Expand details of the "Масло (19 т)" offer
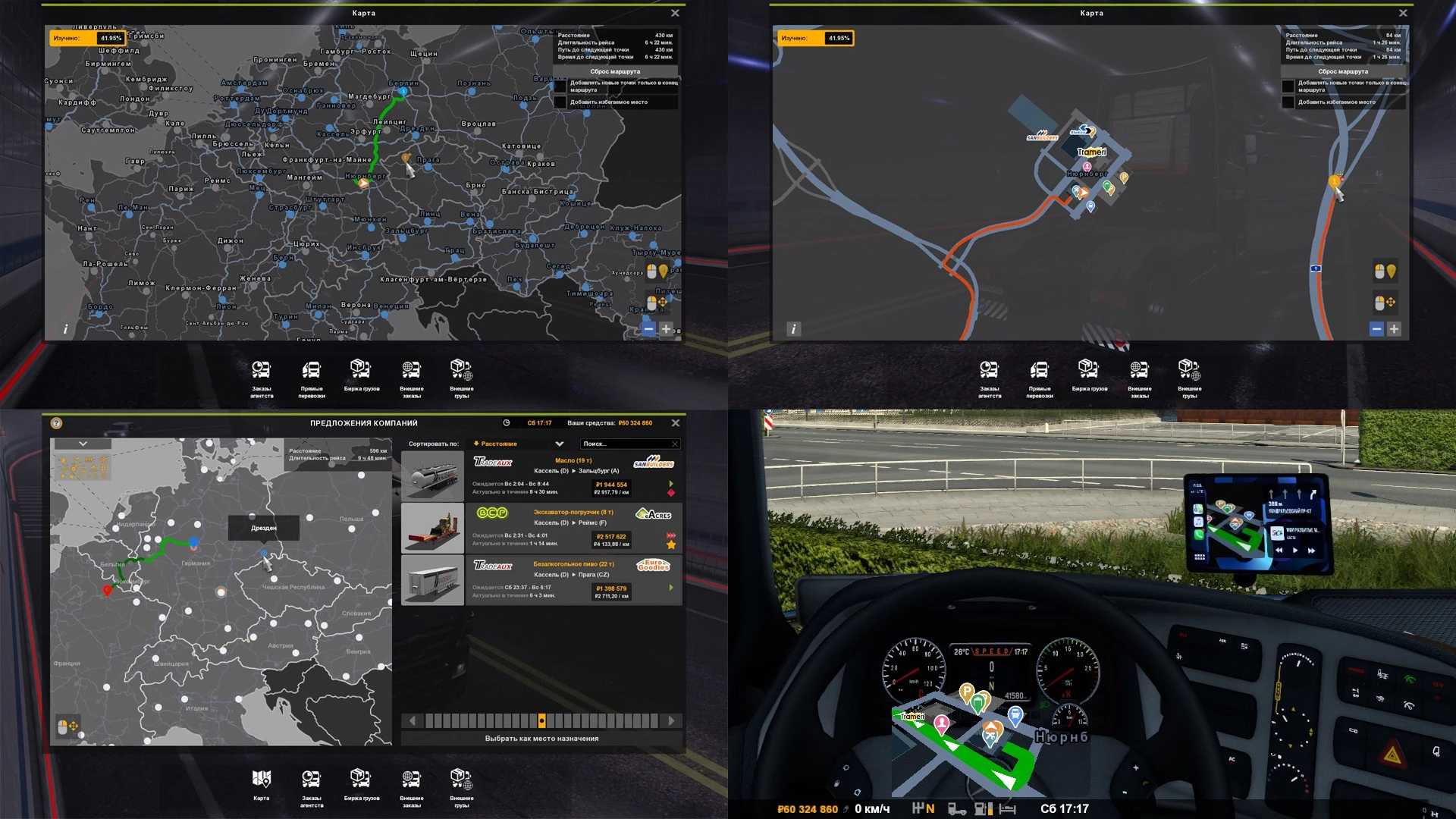 [672, 482]
